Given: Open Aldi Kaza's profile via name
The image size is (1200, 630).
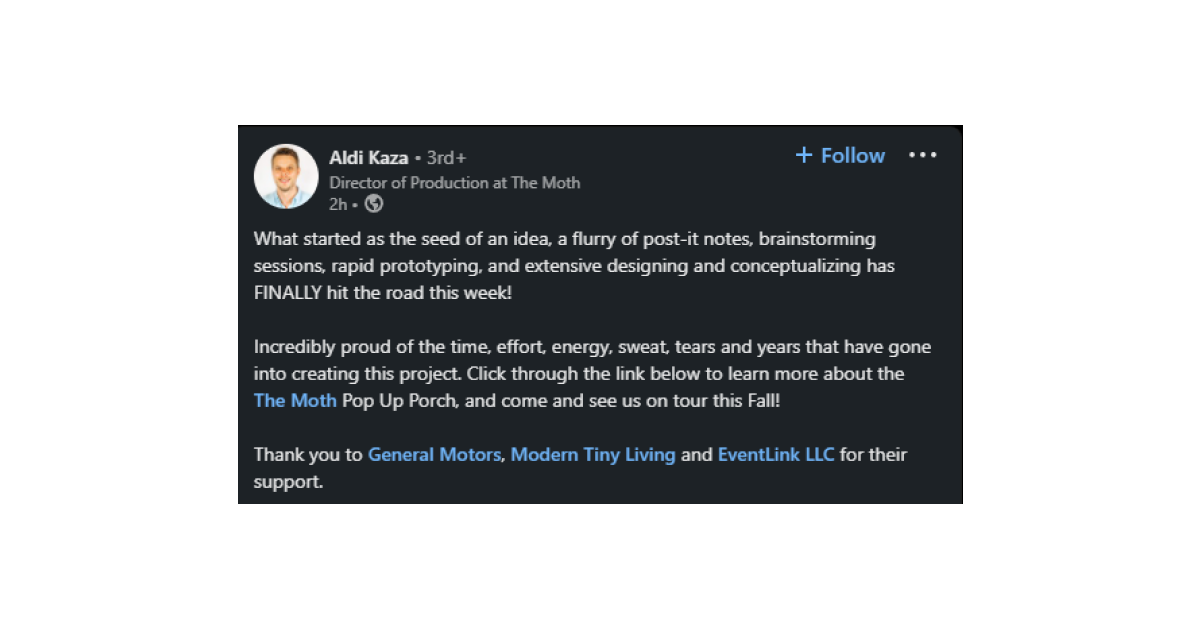Looking at the screenshot, I should [x=369, y=157].
